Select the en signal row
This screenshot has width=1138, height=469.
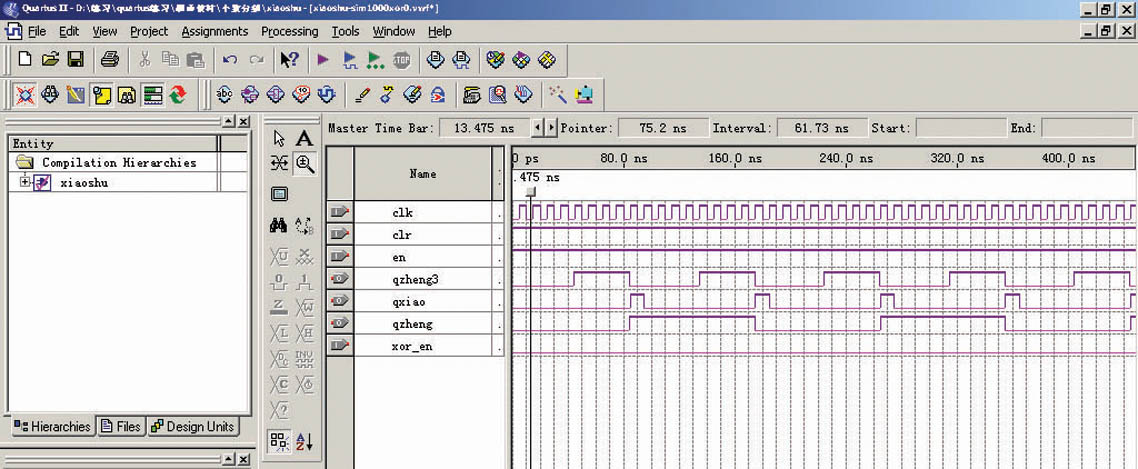click(415, 257)
